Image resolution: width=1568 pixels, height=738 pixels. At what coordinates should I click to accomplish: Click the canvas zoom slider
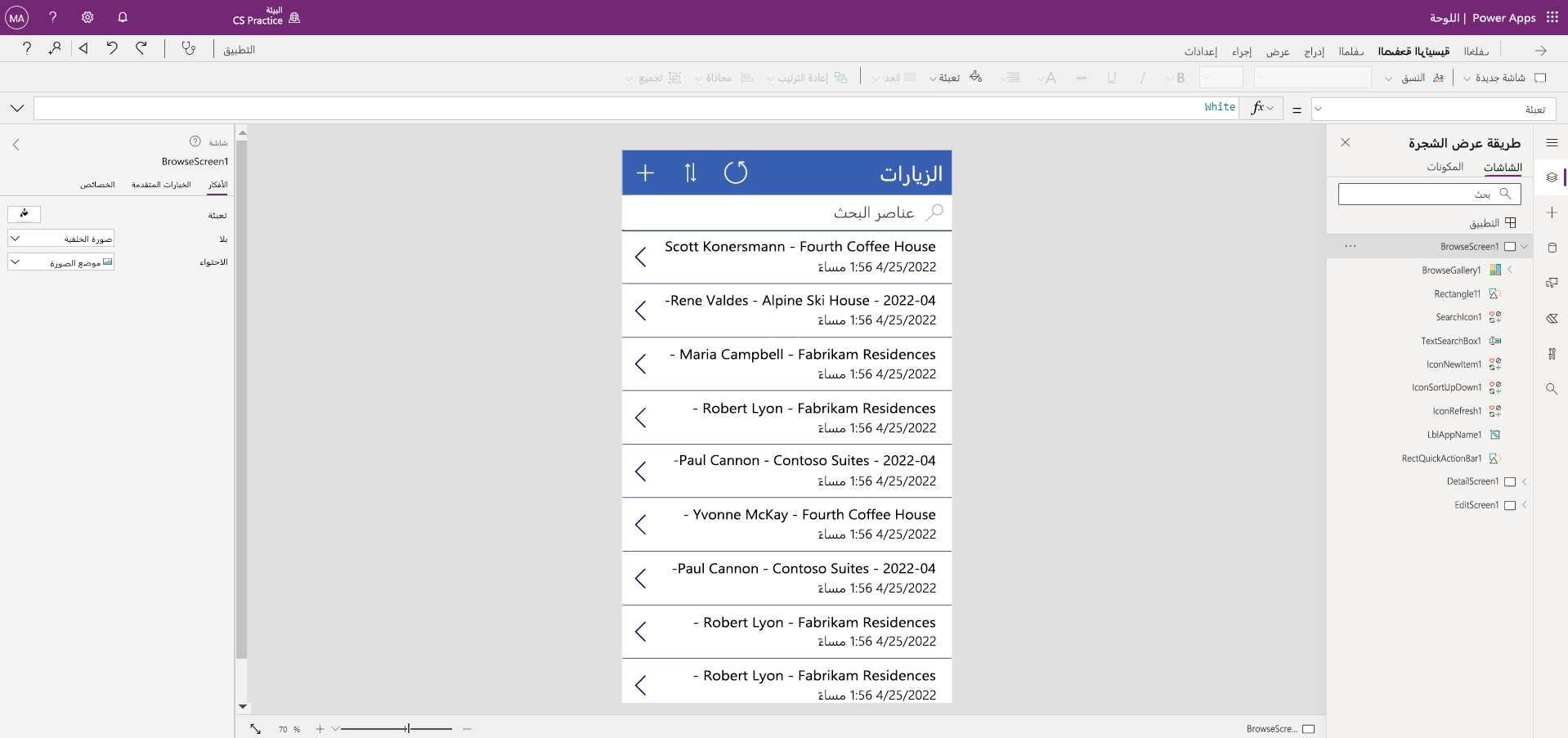(397, 728)
